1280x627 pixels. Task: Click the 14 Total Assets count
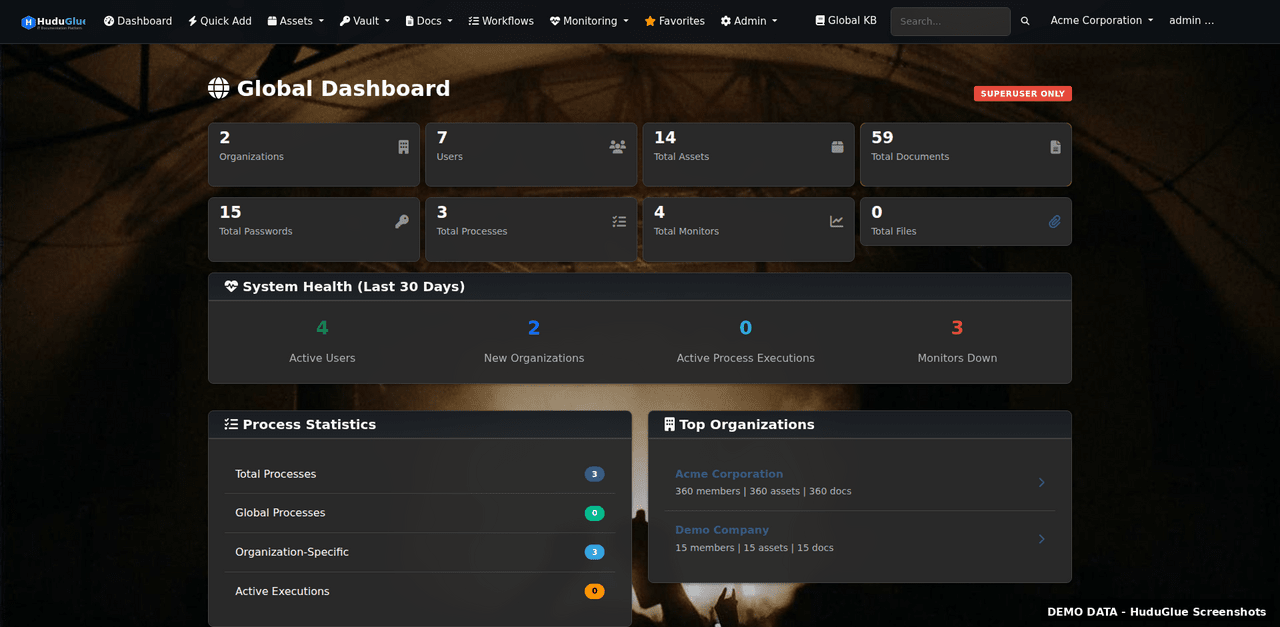(x=665, y=138)
